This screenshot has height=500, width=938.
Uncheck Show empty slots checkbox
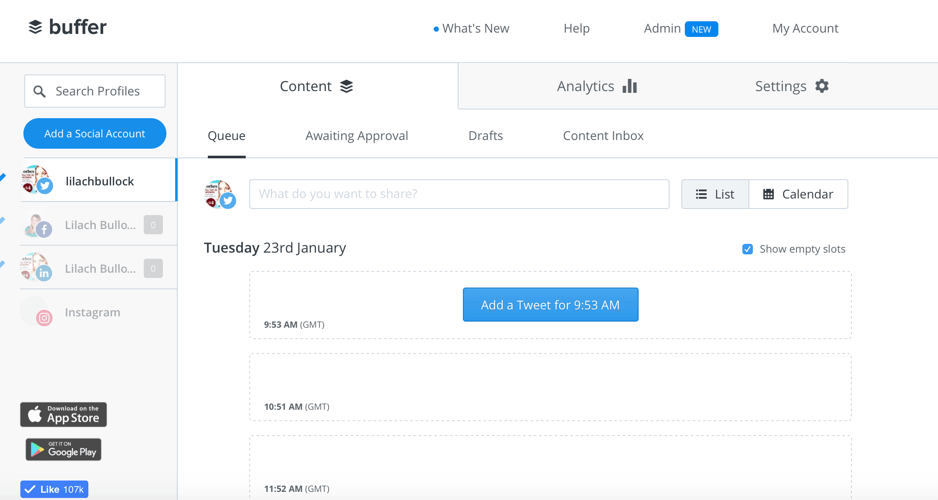coord(747,249)
